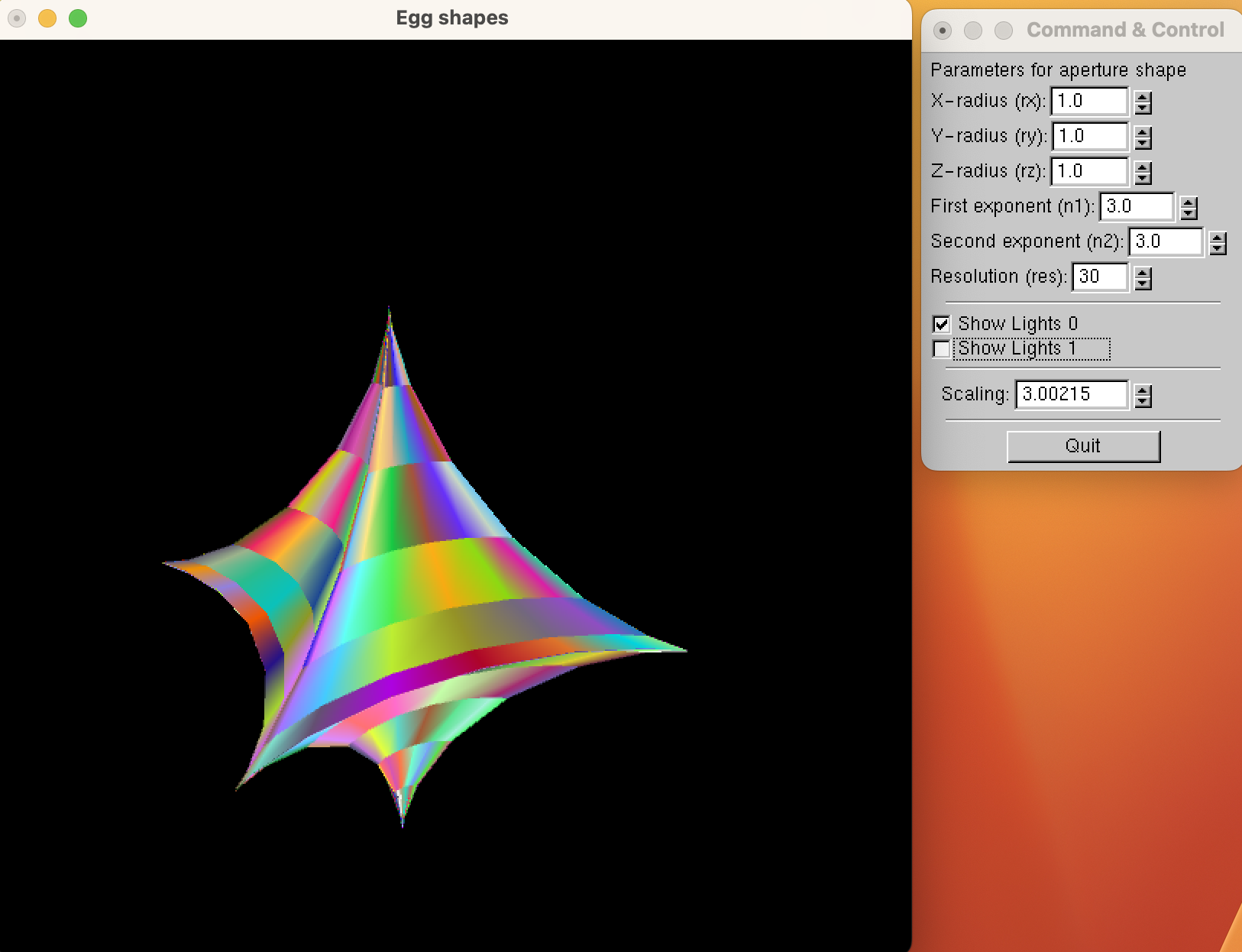Image resolution: width=1242 pixels, height=952 pixels.
Task: Select the Z-radius input box
Action: (1088, 171)
